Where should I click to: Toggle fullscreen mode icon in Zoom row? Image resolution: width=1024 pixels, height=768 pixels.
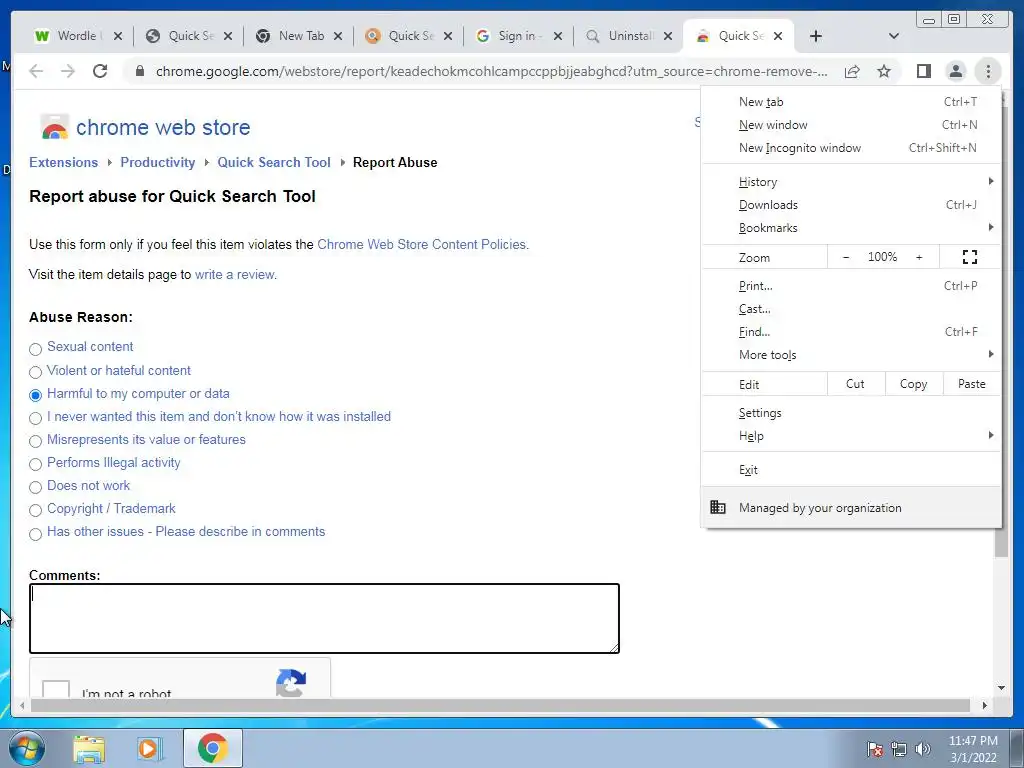(x=970, y=257)
